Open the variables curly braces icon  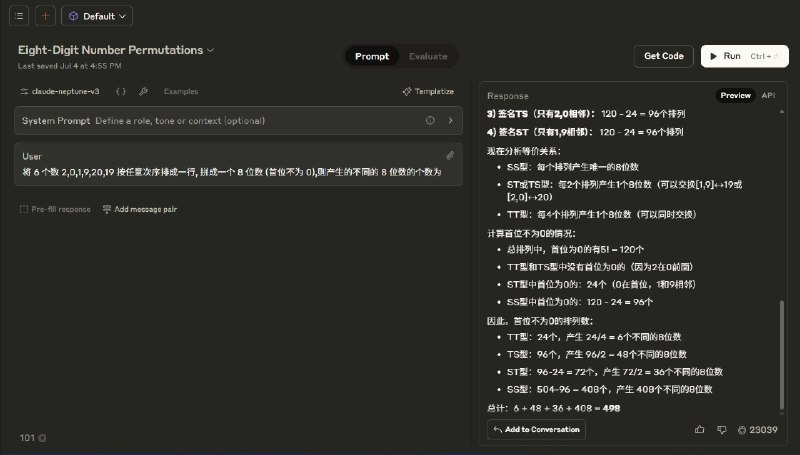click(120, 91)
